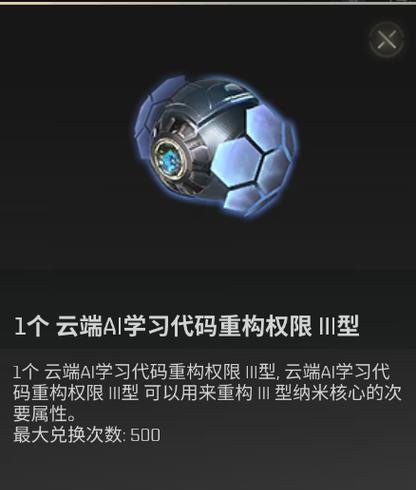Tap the armored sphere item image
Screen dimensions: 416x490
point(215,147)
